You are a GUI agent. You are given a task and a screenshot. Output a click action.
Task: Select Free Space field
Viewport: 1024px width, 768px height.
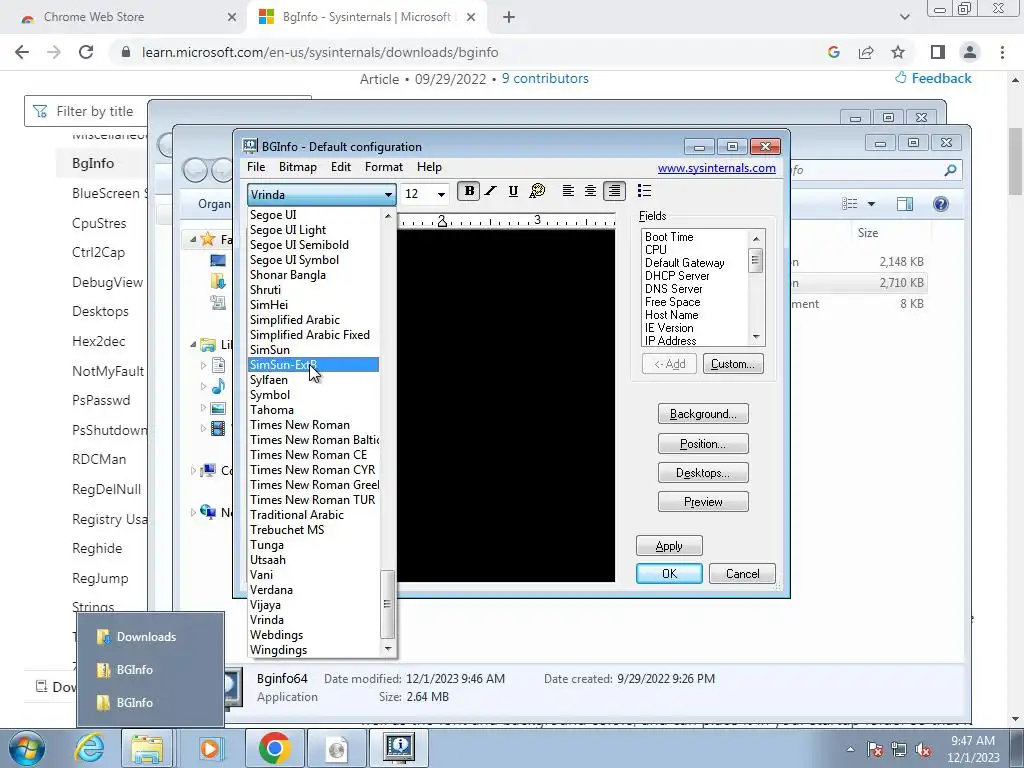click(696, 302)
